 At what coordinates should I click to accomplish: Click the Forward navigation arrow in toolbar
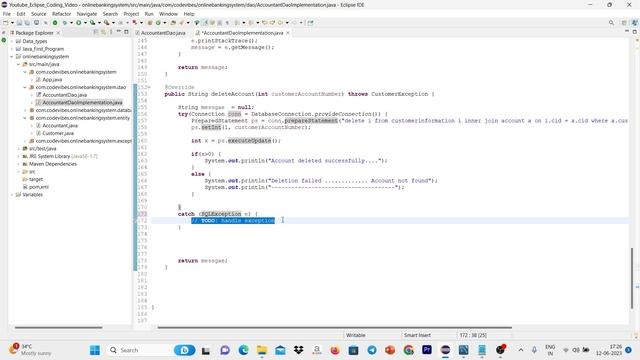pyautogui.click(x=294, y=23)
